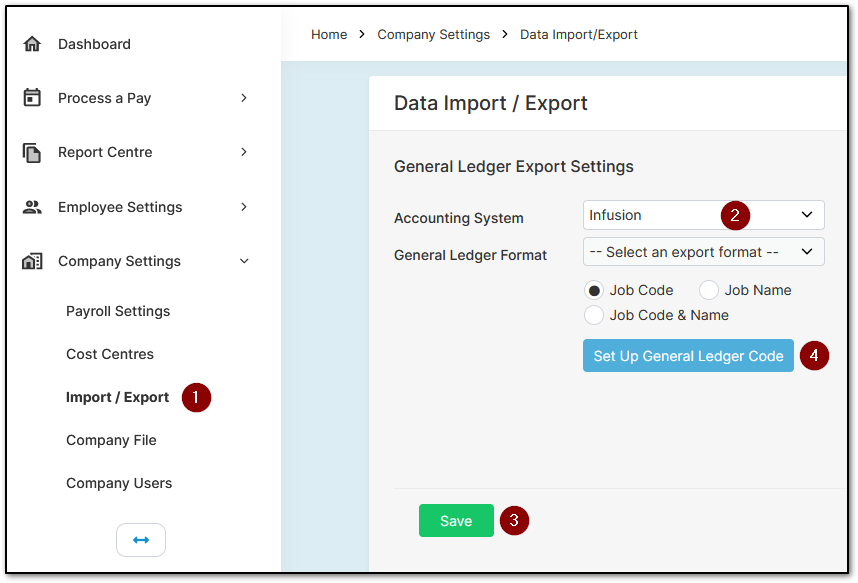Click the Report Centre documents icon
This screenshot has height=583, width=858.
tap(32, 152)
